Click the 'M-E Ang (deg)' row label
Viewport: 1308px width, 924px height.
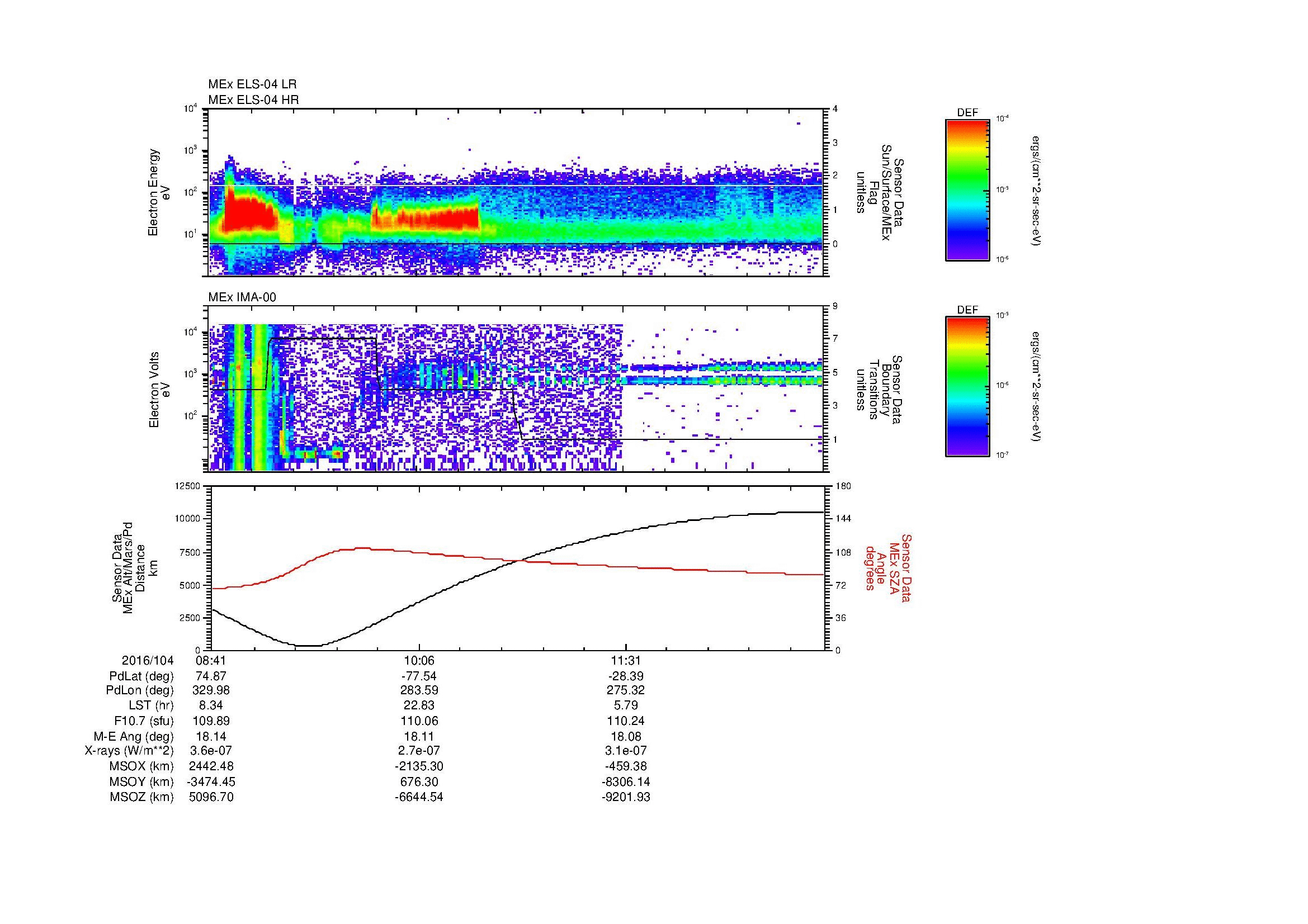pyautogui.click(x=134, y=737)
